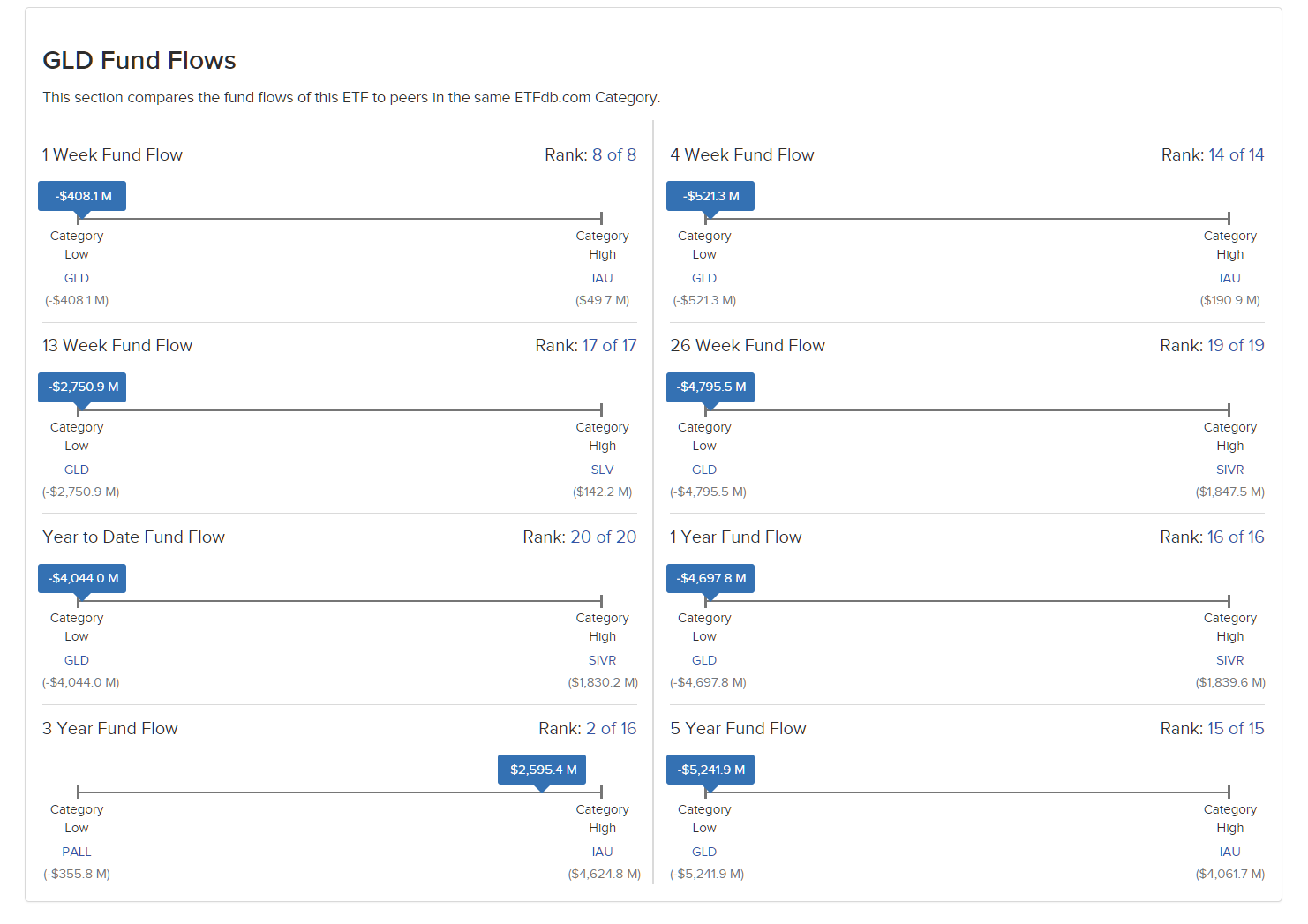Click the -$4,795.5 M flow marker badge

710,387
